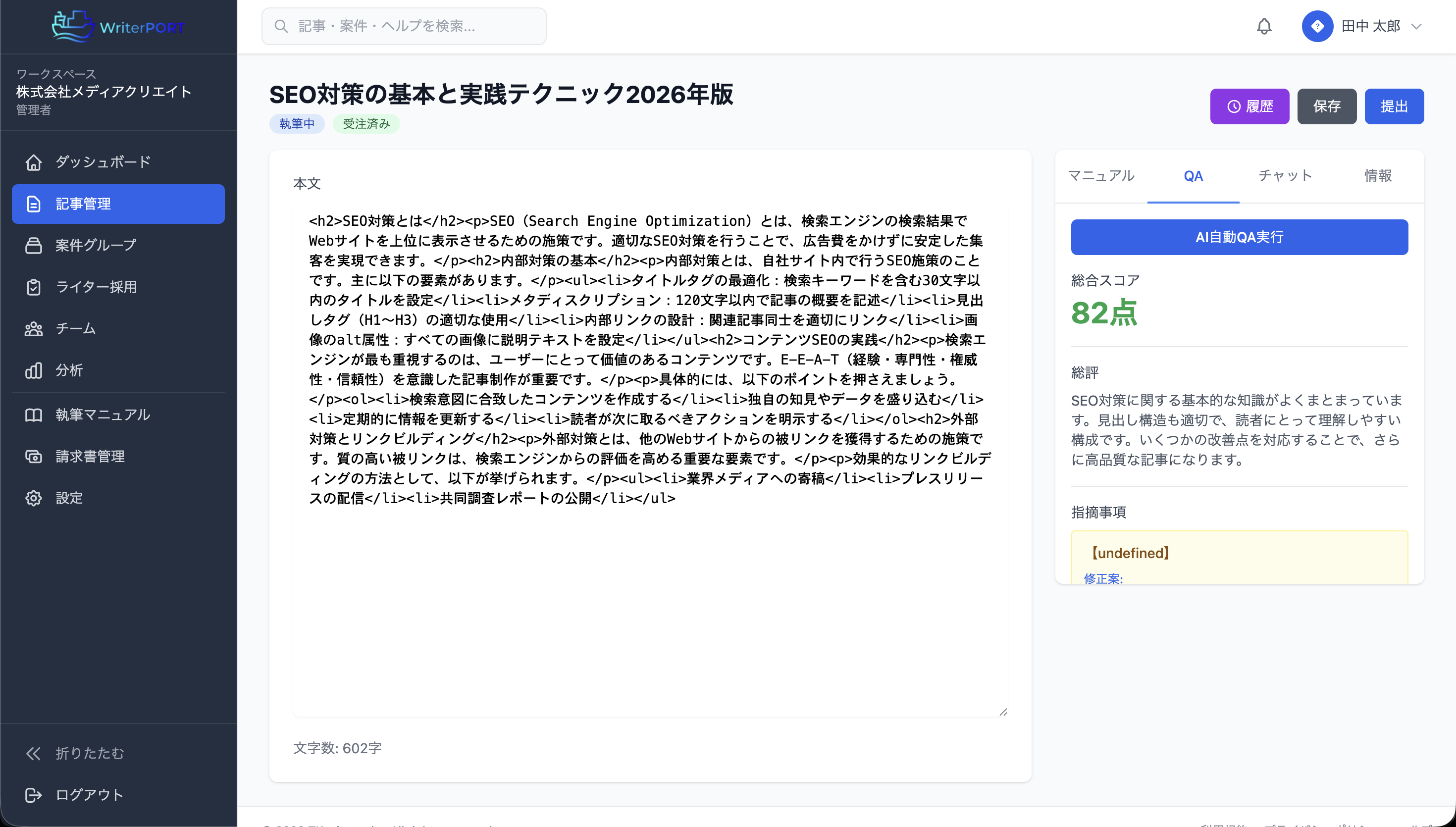Click the clock icon on 履歴 button
This screenshot has height=827, width=1456.
pyautogui.click(x=1234, y=106)
